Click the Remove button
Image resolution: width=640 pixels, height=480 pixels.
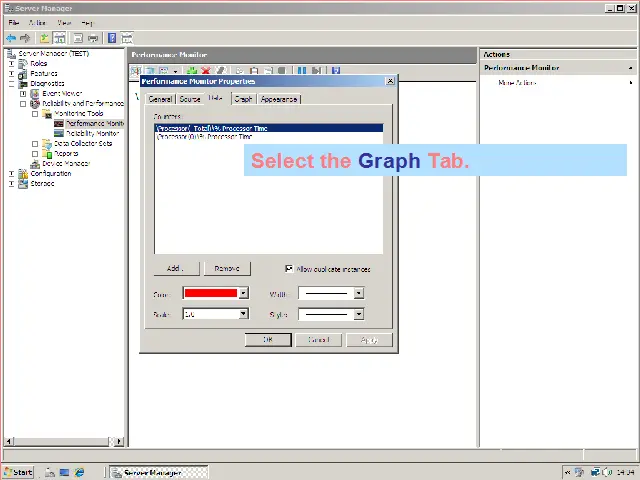[x=227, y=269]
